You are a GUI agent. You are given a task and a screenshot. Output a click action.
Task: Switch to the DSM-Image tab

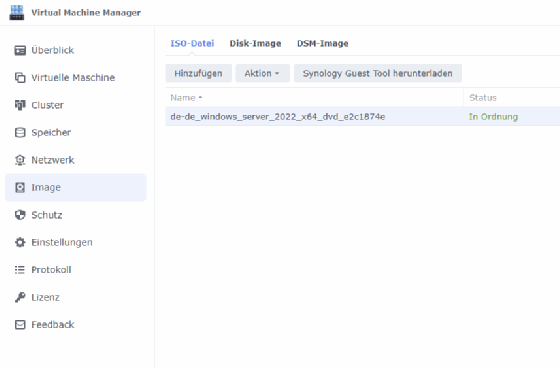pyautogui.click(x=322, y=44)
